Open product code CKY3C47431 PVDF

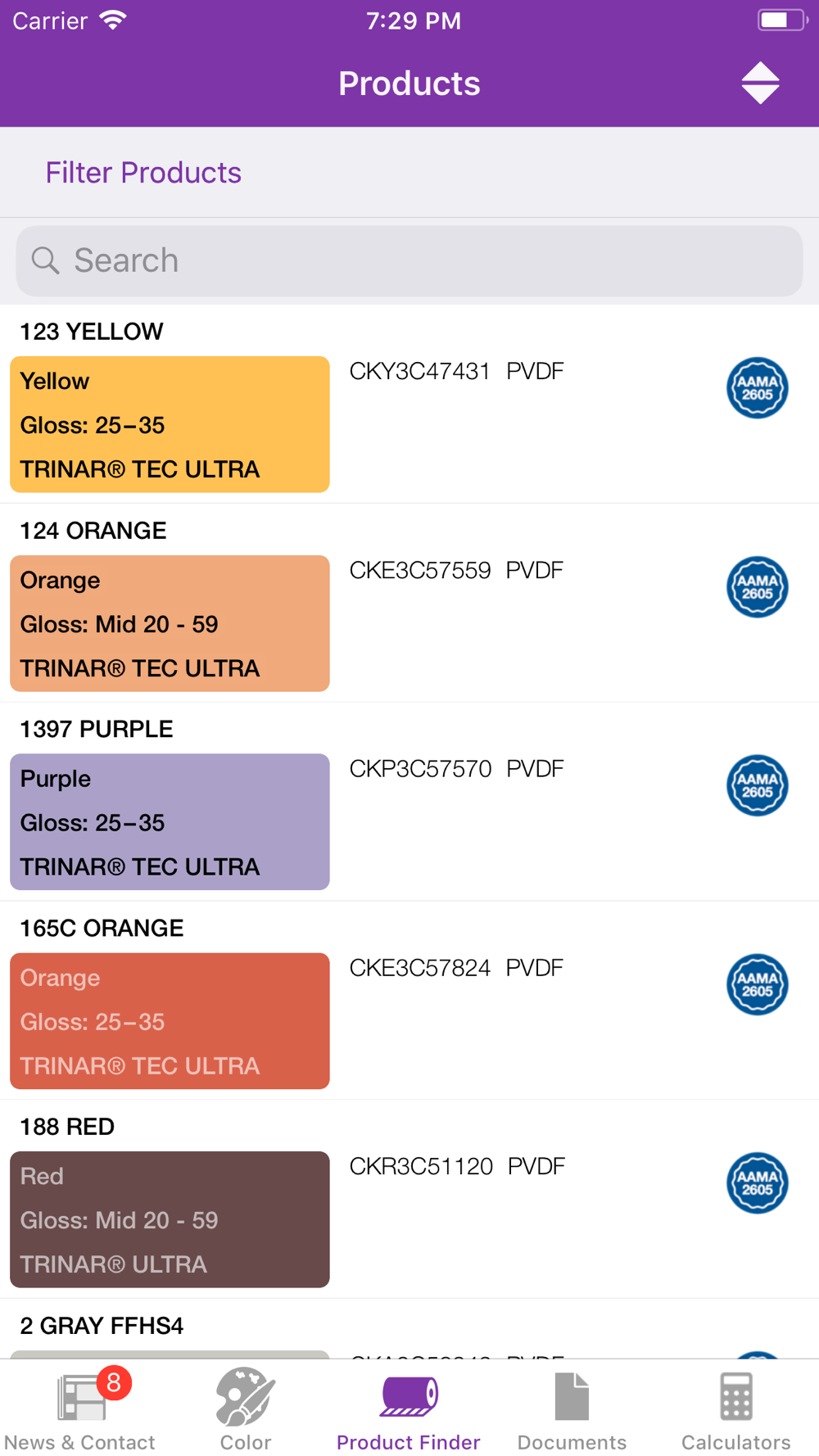[456, 371]
